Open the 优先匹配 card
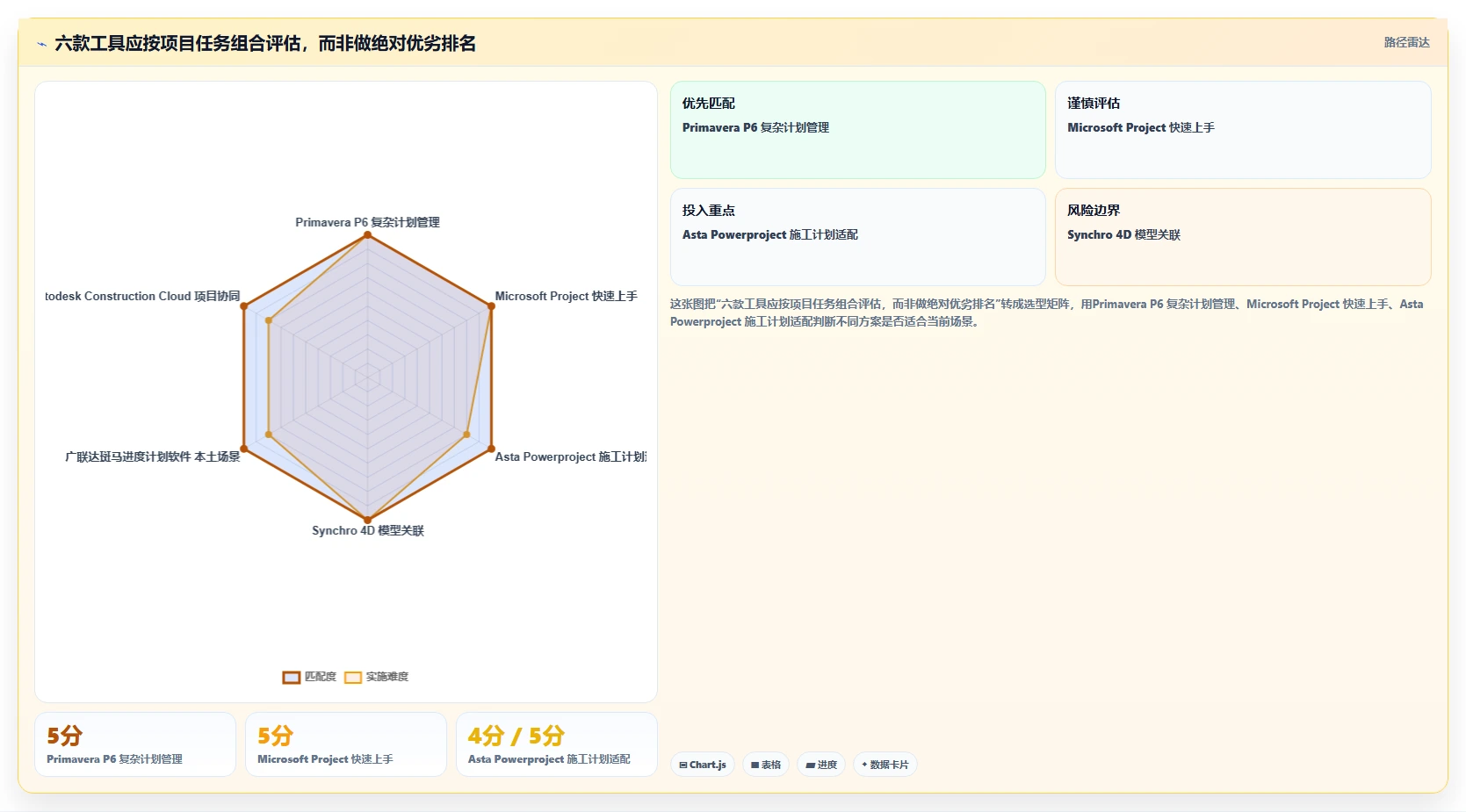Screen dimensions: 1466x812 (858, 130)
